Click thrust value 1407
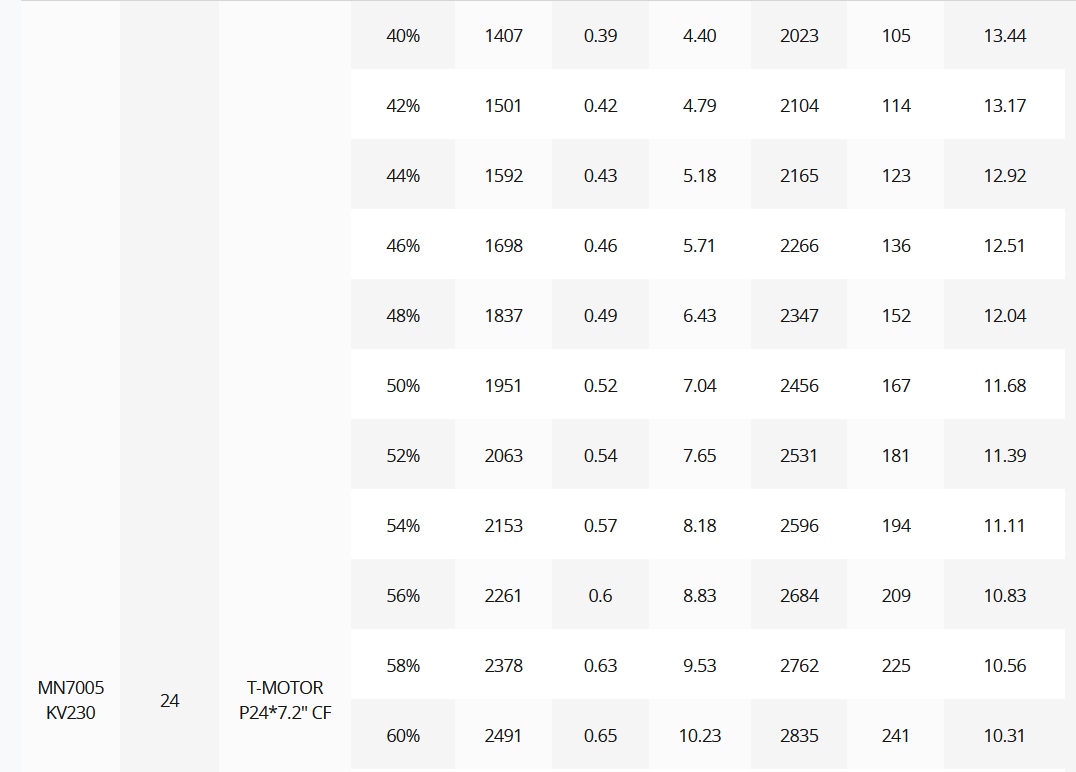 [503, 36]
